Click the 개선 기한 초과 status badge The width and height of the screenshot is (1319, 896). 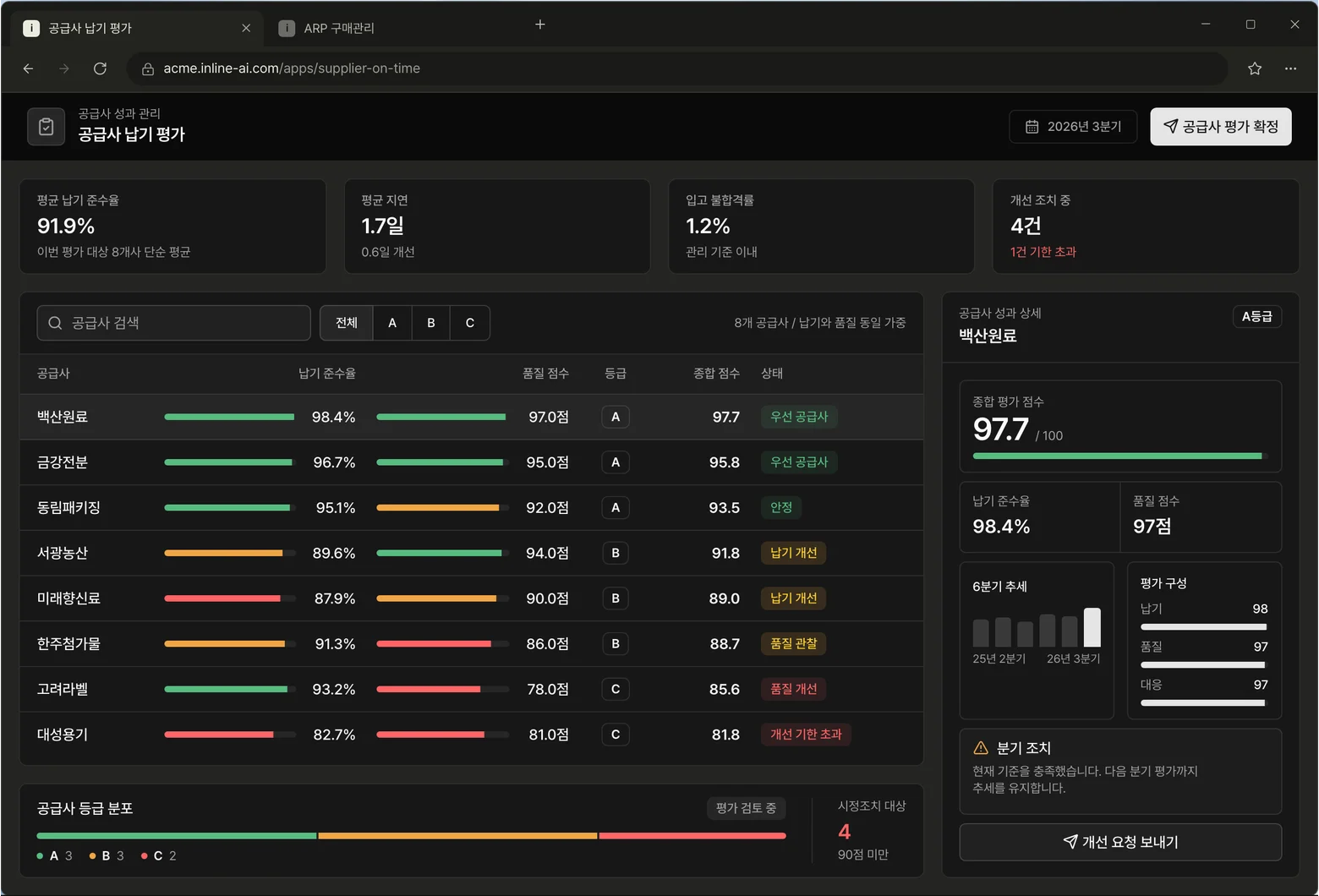[806, 735]
